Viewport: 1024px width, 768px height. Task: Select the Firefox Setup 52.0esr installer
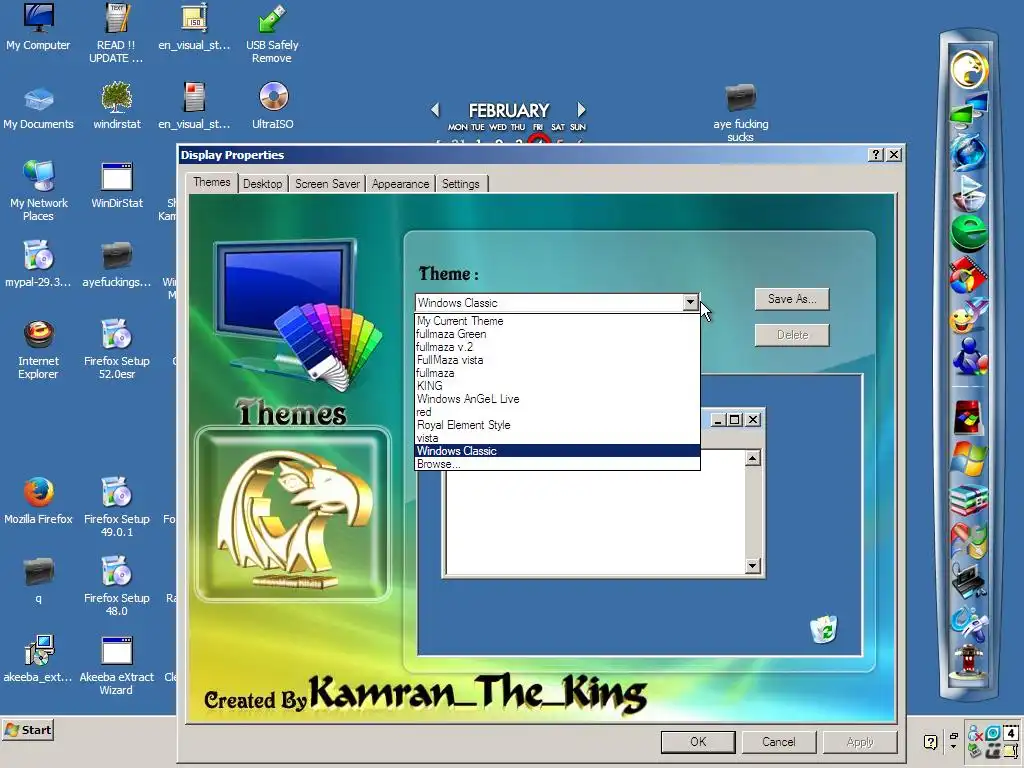117,349
